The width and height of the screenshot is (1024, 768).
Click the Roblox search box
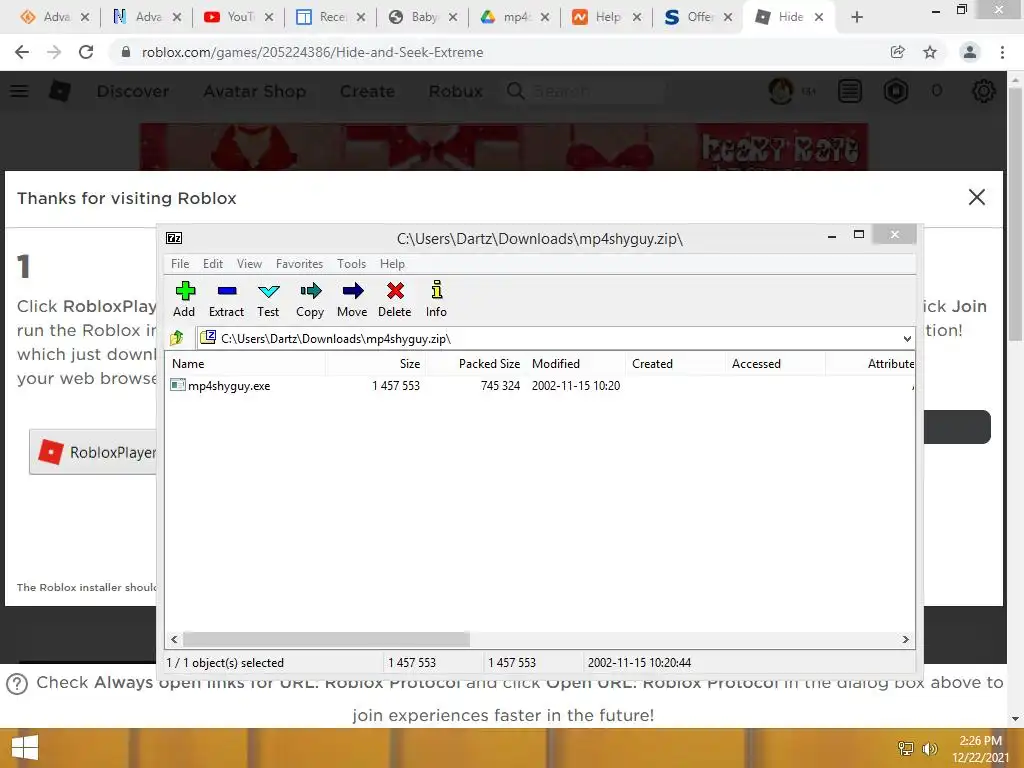pos(585,91)
